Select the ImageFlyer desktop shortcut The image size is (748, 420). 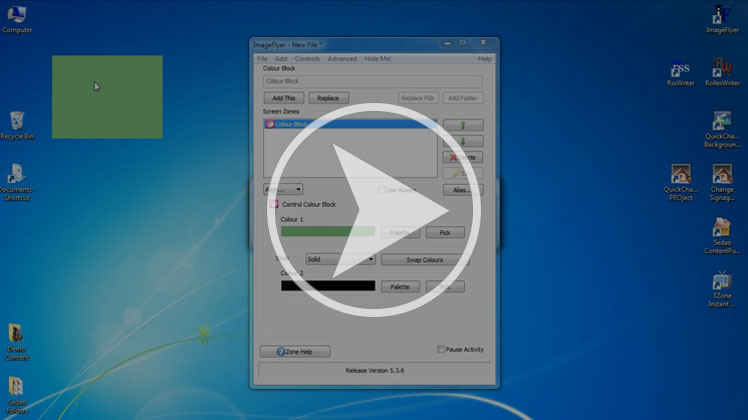(722, 20)
